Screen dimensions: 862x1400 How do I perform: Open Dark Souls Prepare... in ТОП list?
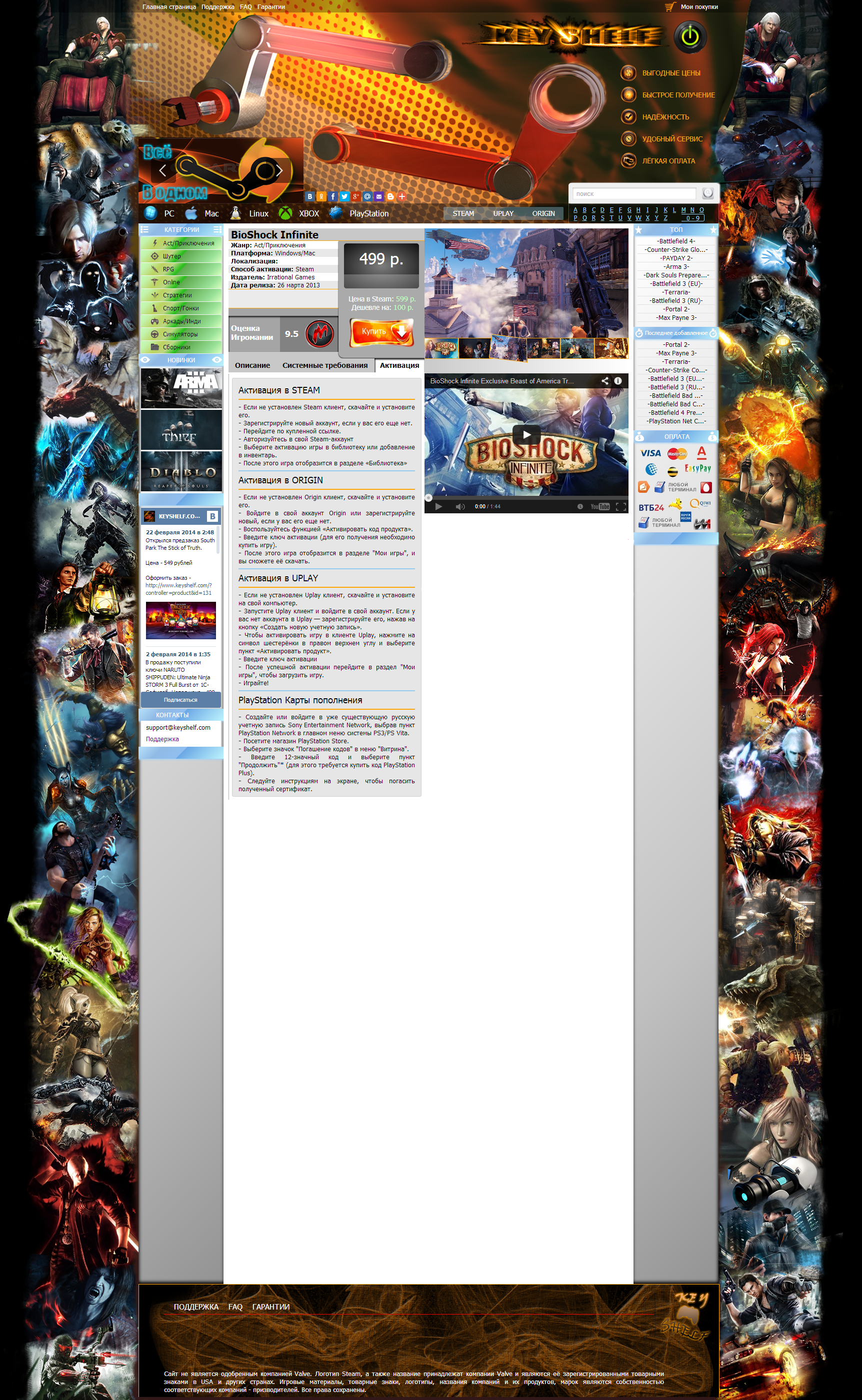pos(676,275)
